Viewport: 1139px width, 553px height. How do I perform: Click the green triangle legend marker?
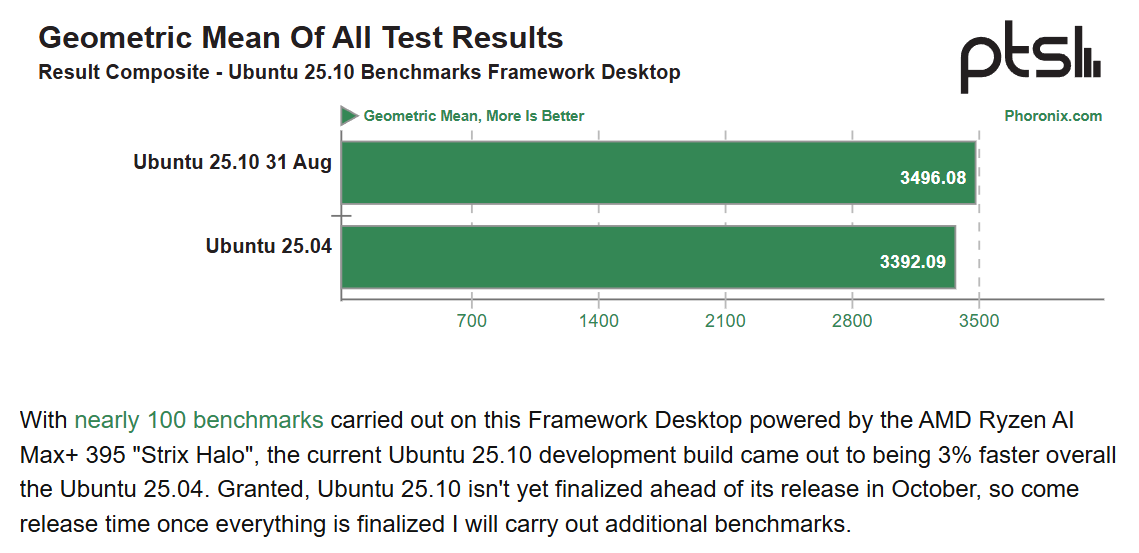[349, 116]
